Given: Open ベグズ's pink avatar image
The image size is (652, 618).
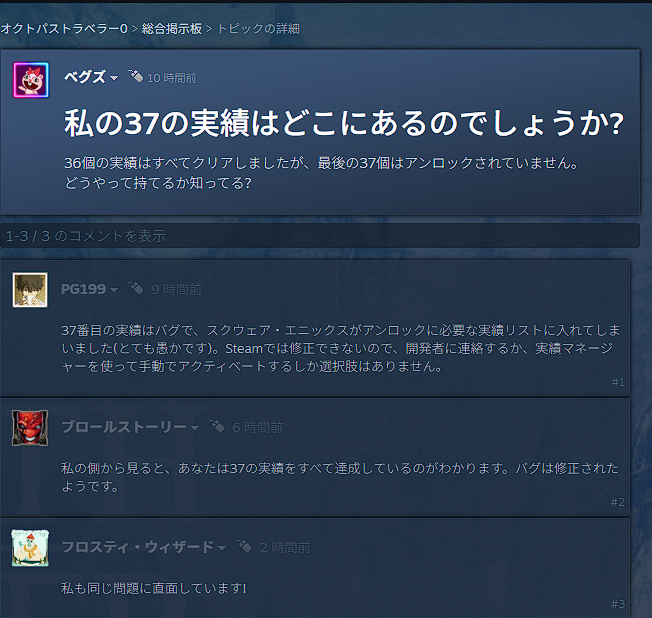Looking at the screenshot, I should [x=31, y=80].
